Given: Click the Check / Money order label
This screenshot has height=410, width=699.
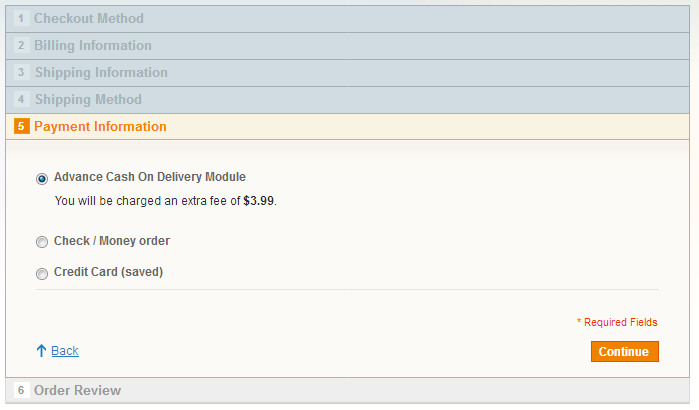Looking at the screenshot, I should coord(112,241).
